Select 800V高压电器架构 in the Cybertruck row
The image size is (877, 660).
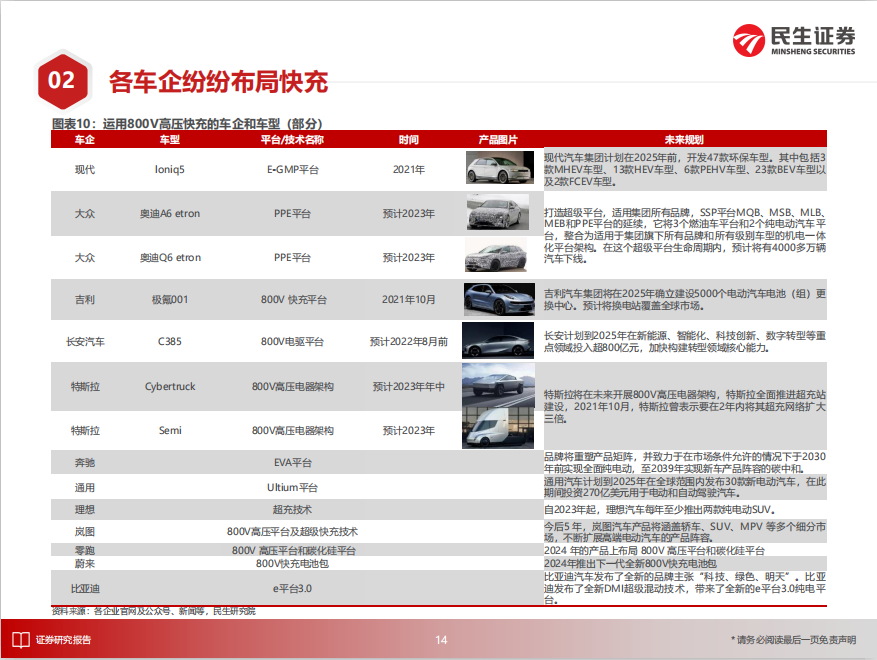tap(293, 386)
